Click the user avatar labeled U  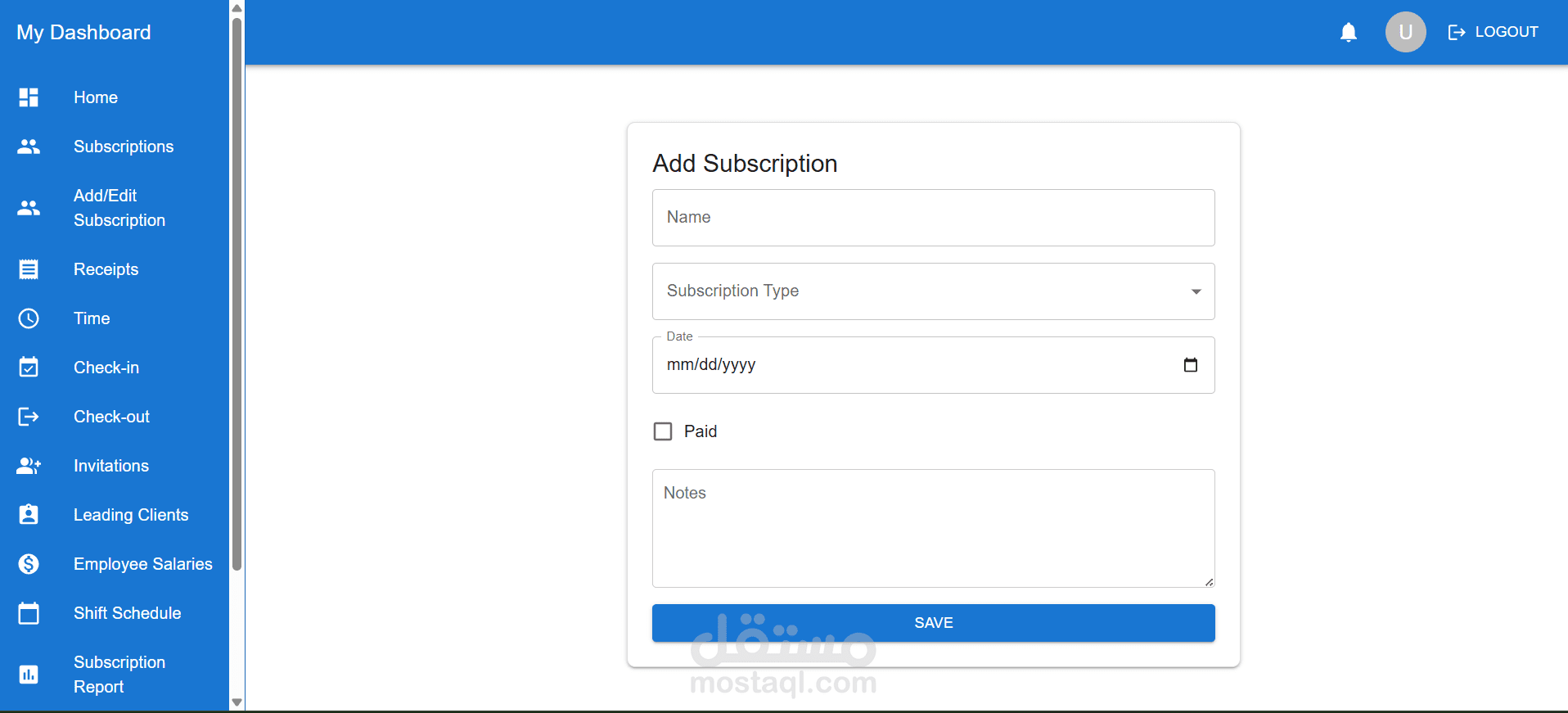[1406, 32]
